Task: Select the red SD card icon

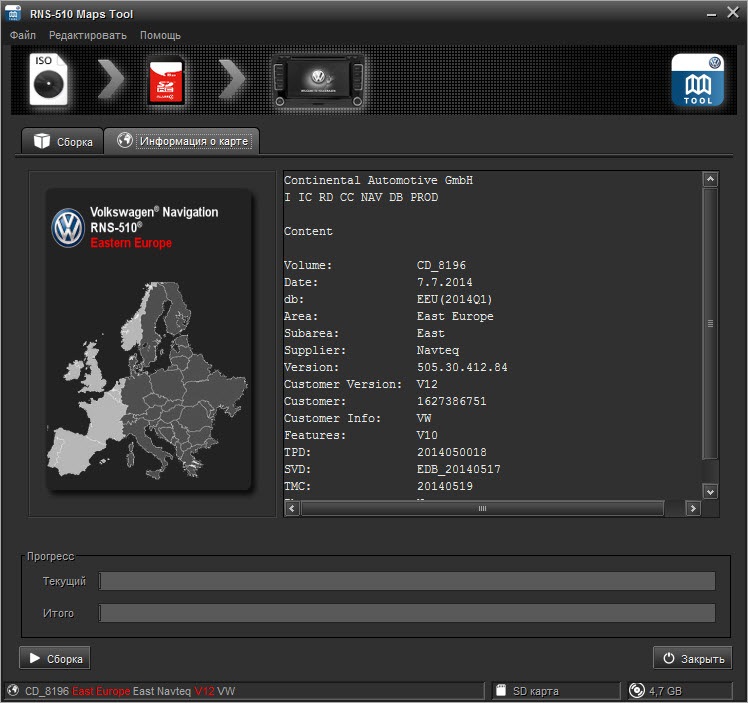Action: (166, 81)
